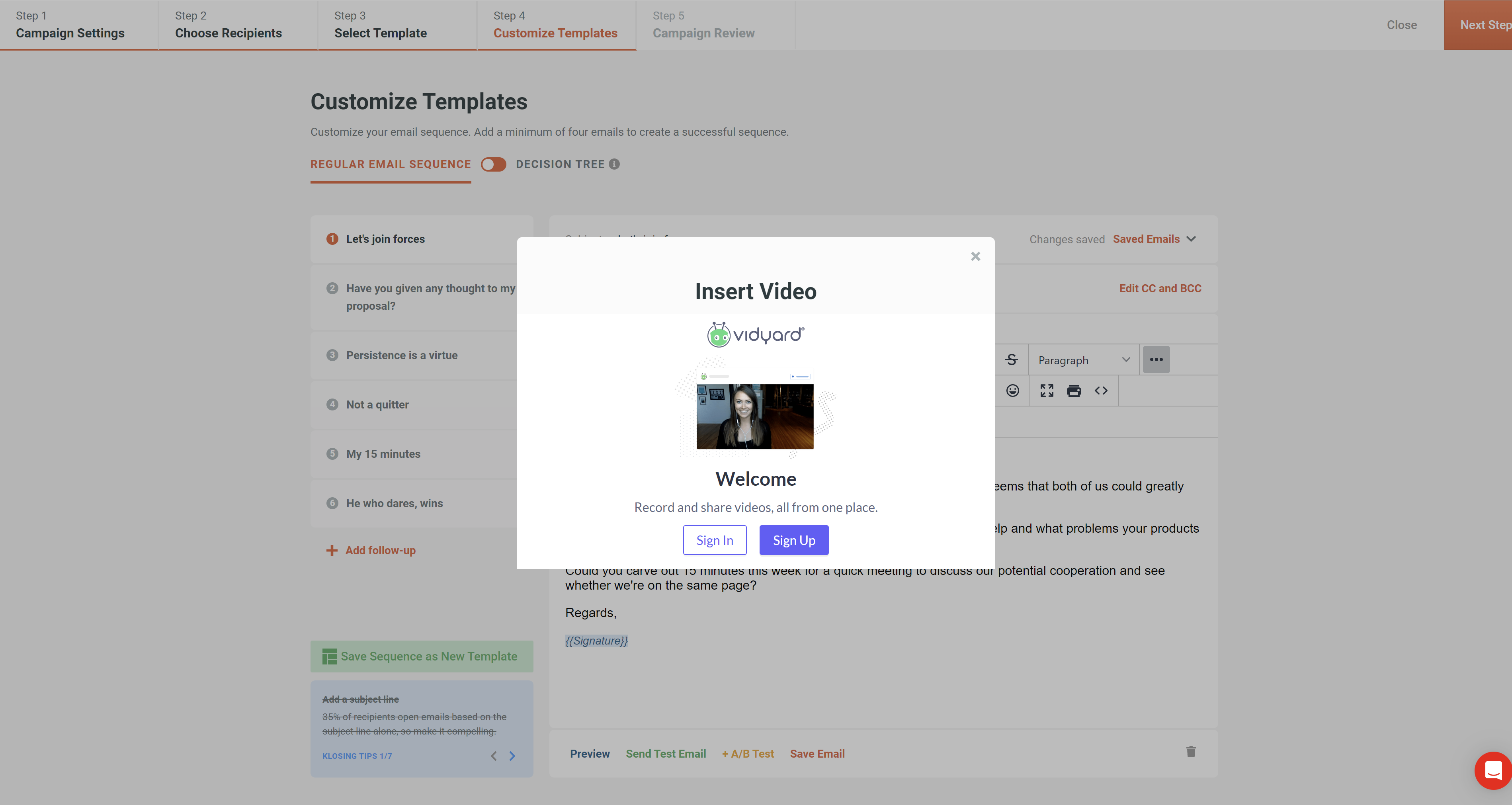1512x805 pixels.
Task: Open source code view icon
Action: 1100,391
